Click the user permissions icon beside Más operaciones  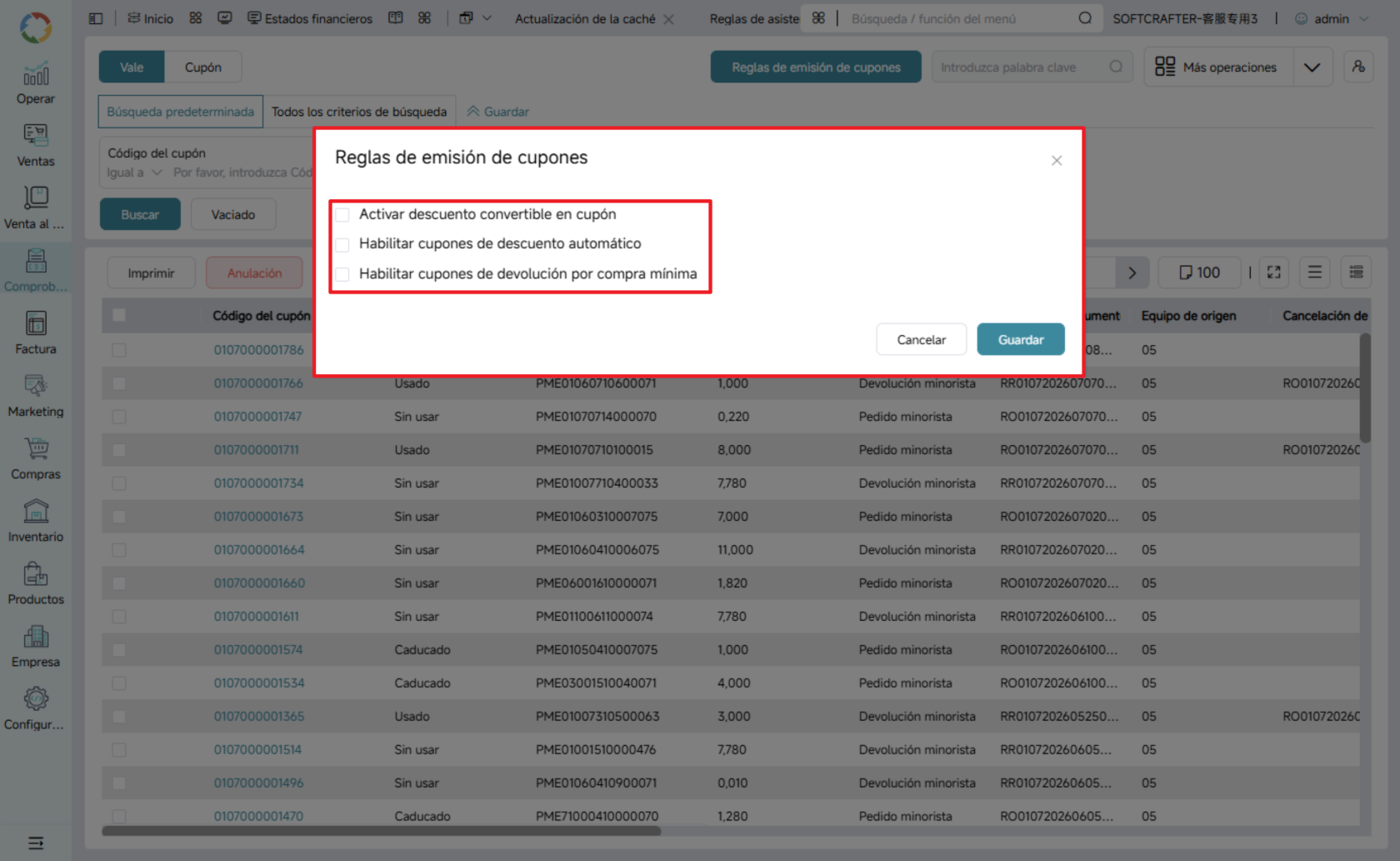click(x=1358, y=67)
